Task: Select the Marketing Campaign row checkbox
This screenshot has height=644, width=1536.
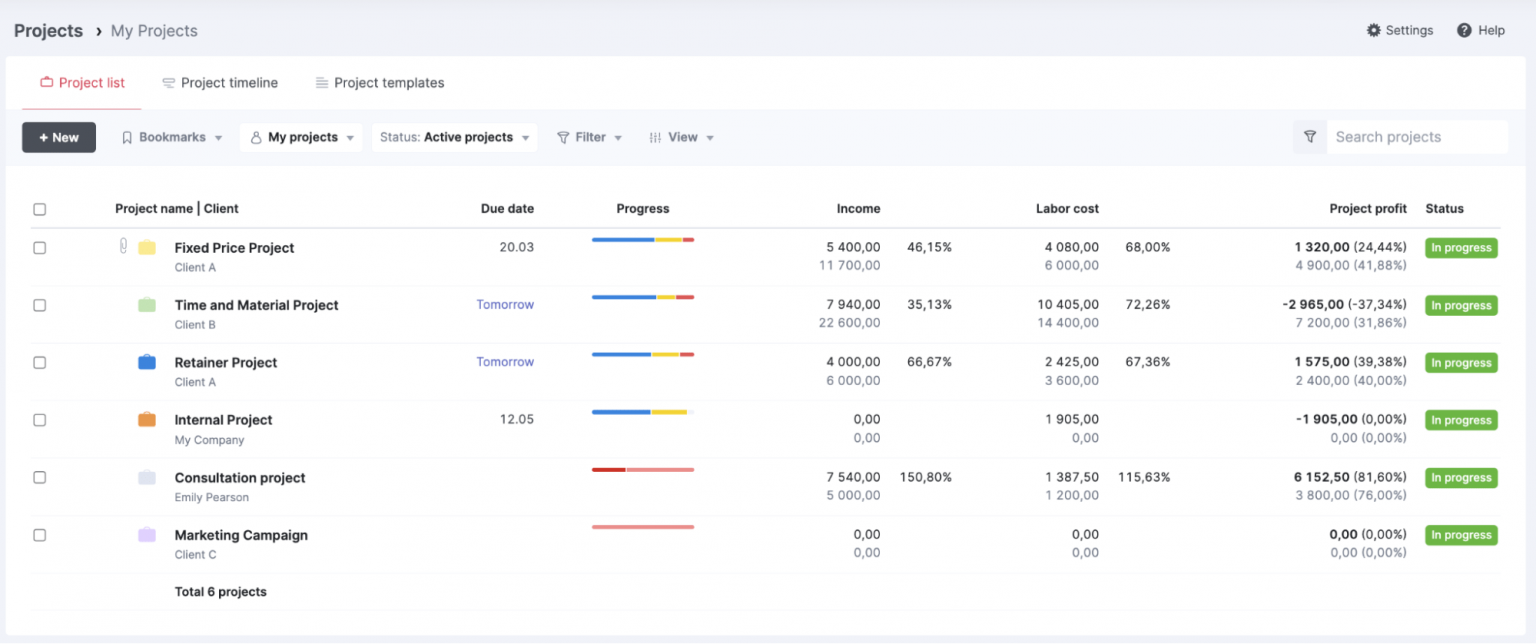Action: point(39,535)
